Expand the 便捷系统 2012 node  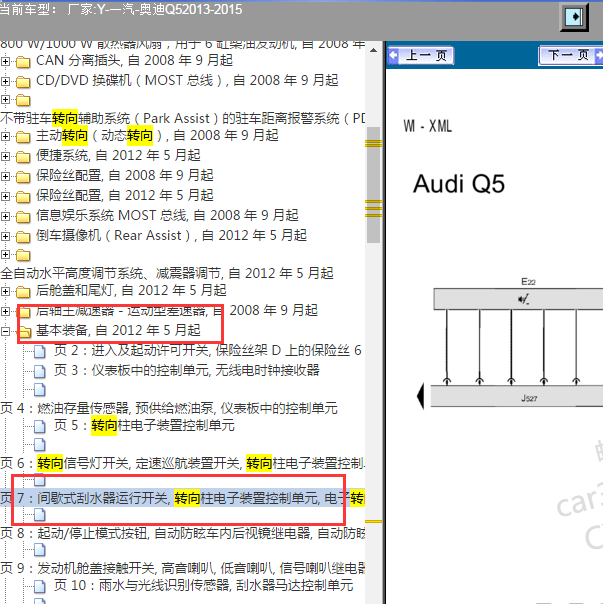(x=5, y=156)
